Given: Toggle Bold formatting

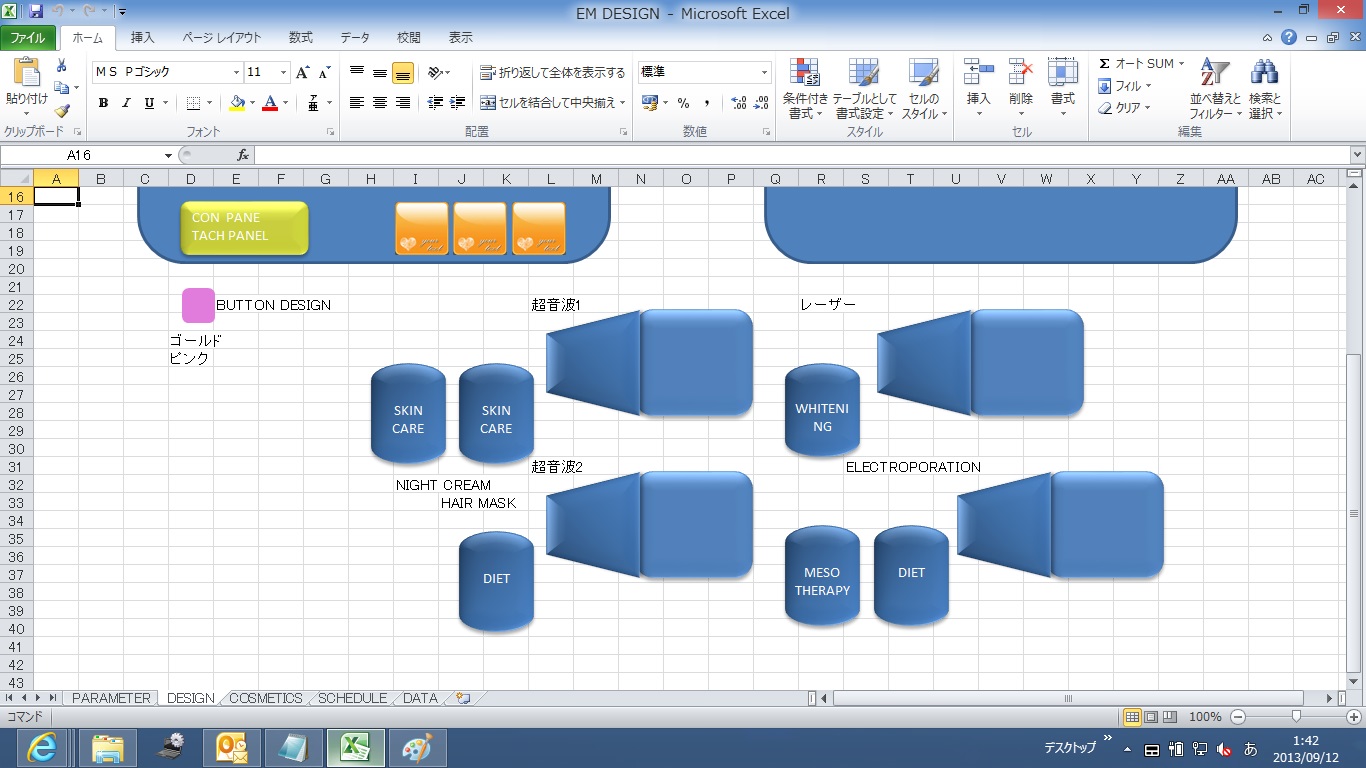Looking at the screenshot, I should tap(103, 103).
